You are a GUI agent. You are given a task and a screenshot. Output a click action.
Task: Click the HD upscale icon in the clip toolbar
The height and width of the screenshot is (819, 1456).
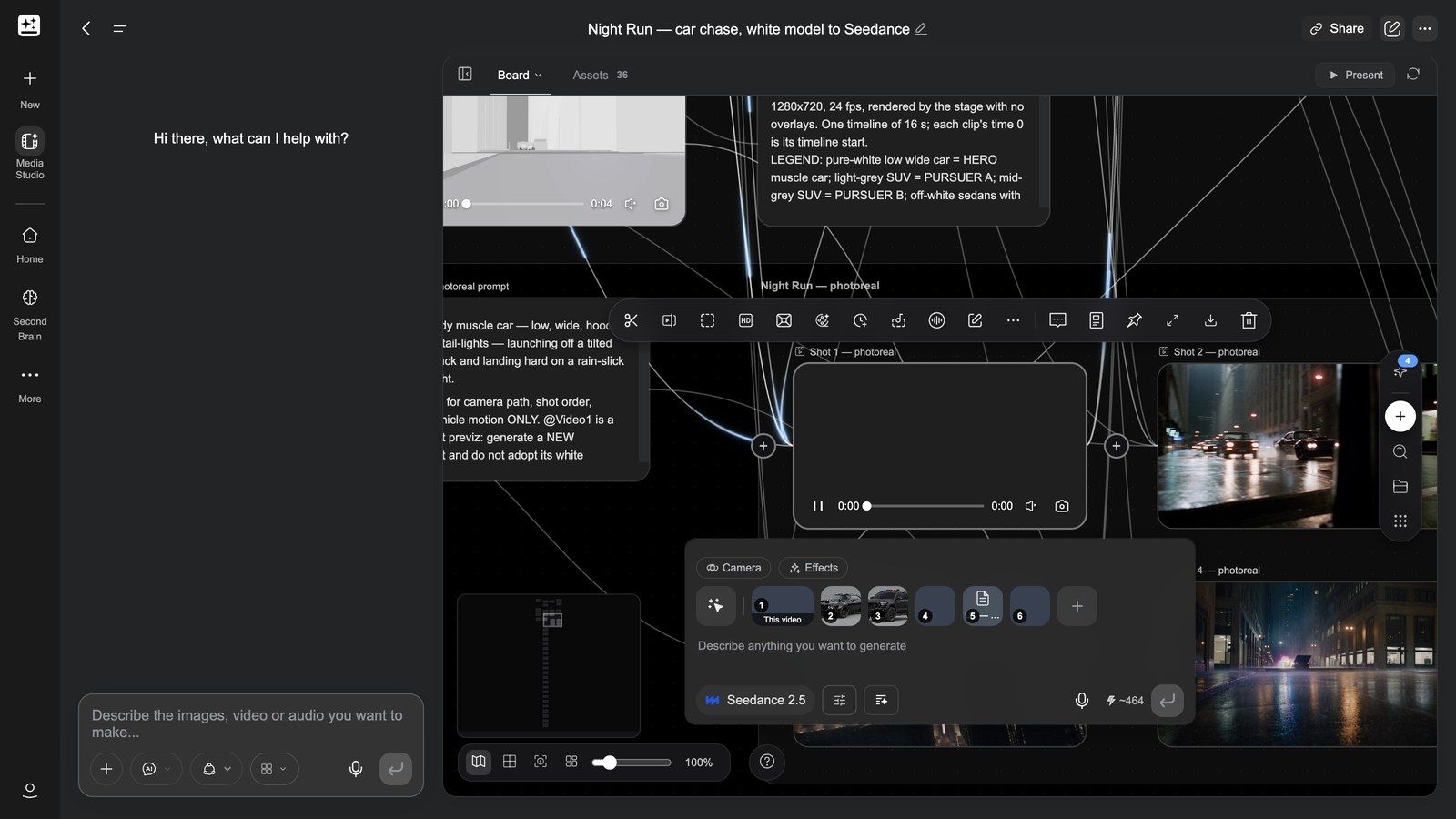coord(745,320)
